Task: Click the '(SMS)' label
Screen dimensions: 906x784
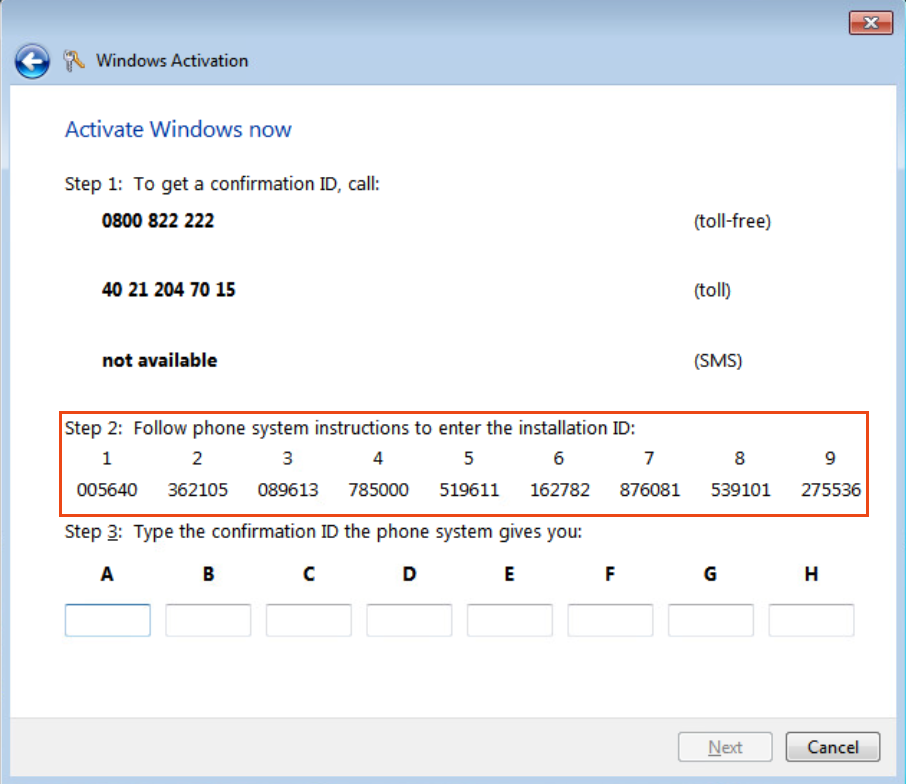Action: 718,361
